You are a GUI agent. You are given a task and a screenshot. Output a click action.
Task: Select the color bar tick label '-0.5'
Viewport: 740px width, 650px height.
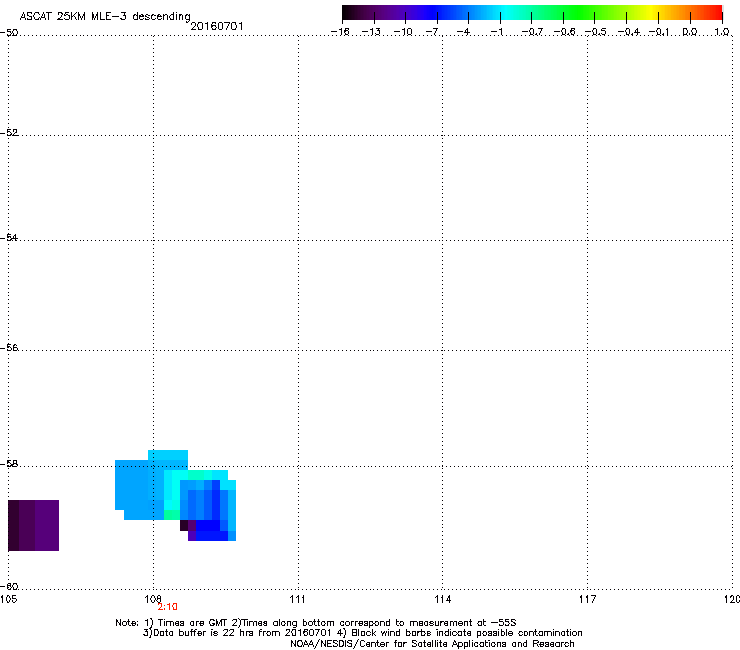click(596, 32)
